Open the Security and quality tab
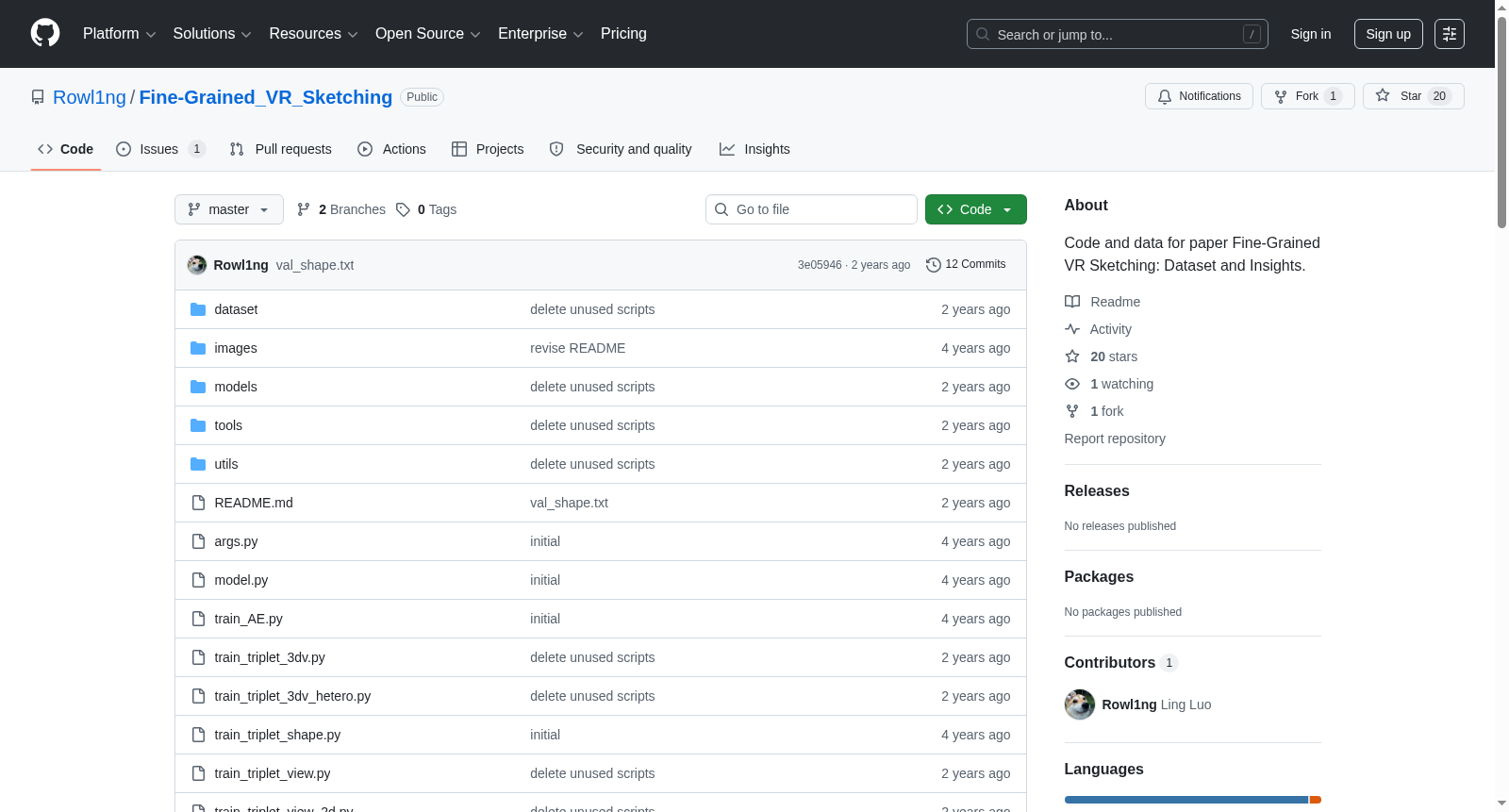Image resolution: width=1509 pixels, height=812 pixels. click(x=621, y=149)
